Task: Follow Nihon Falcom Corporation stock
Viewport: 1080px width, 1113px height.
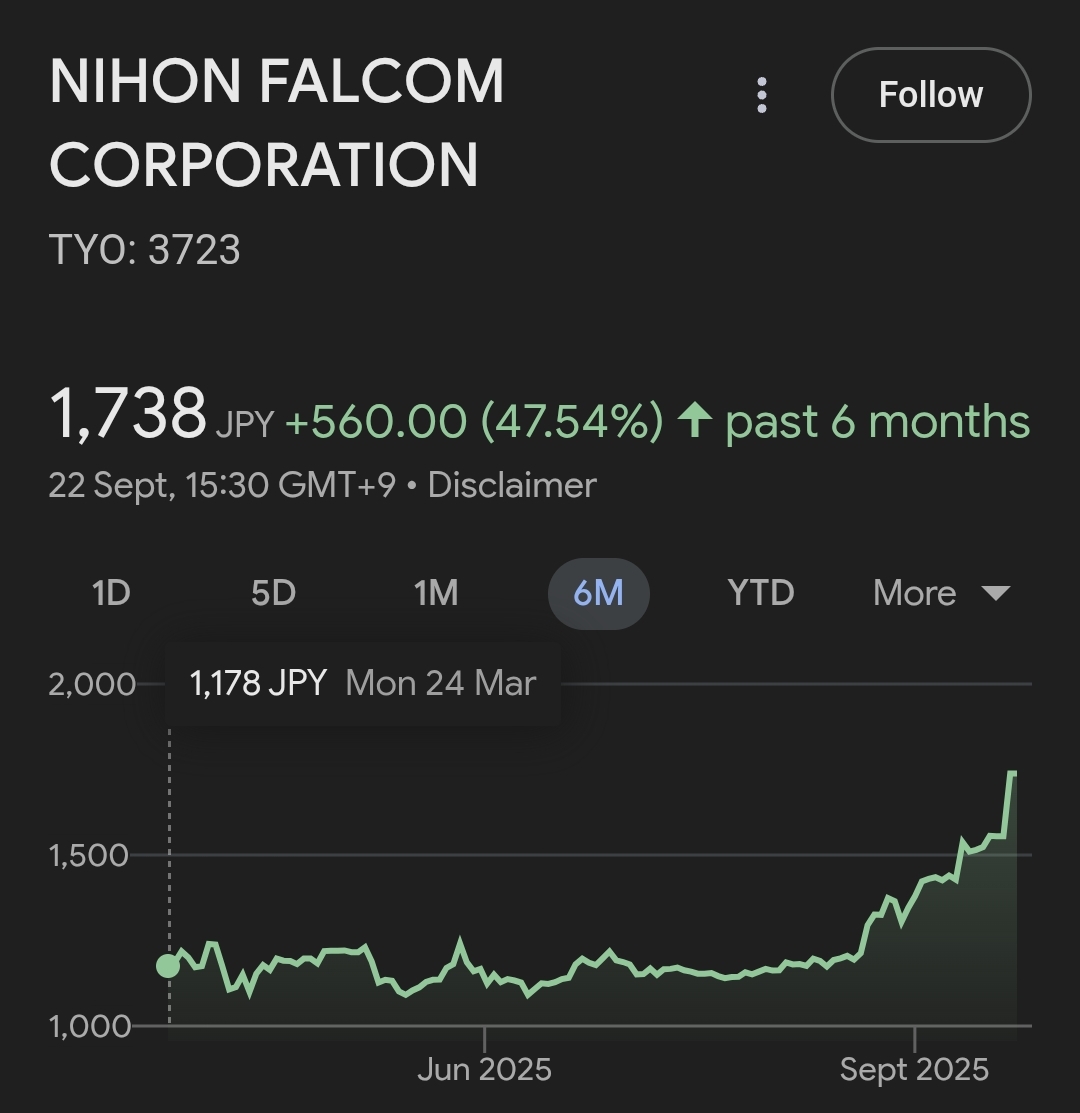Action: tap(930, 95)
